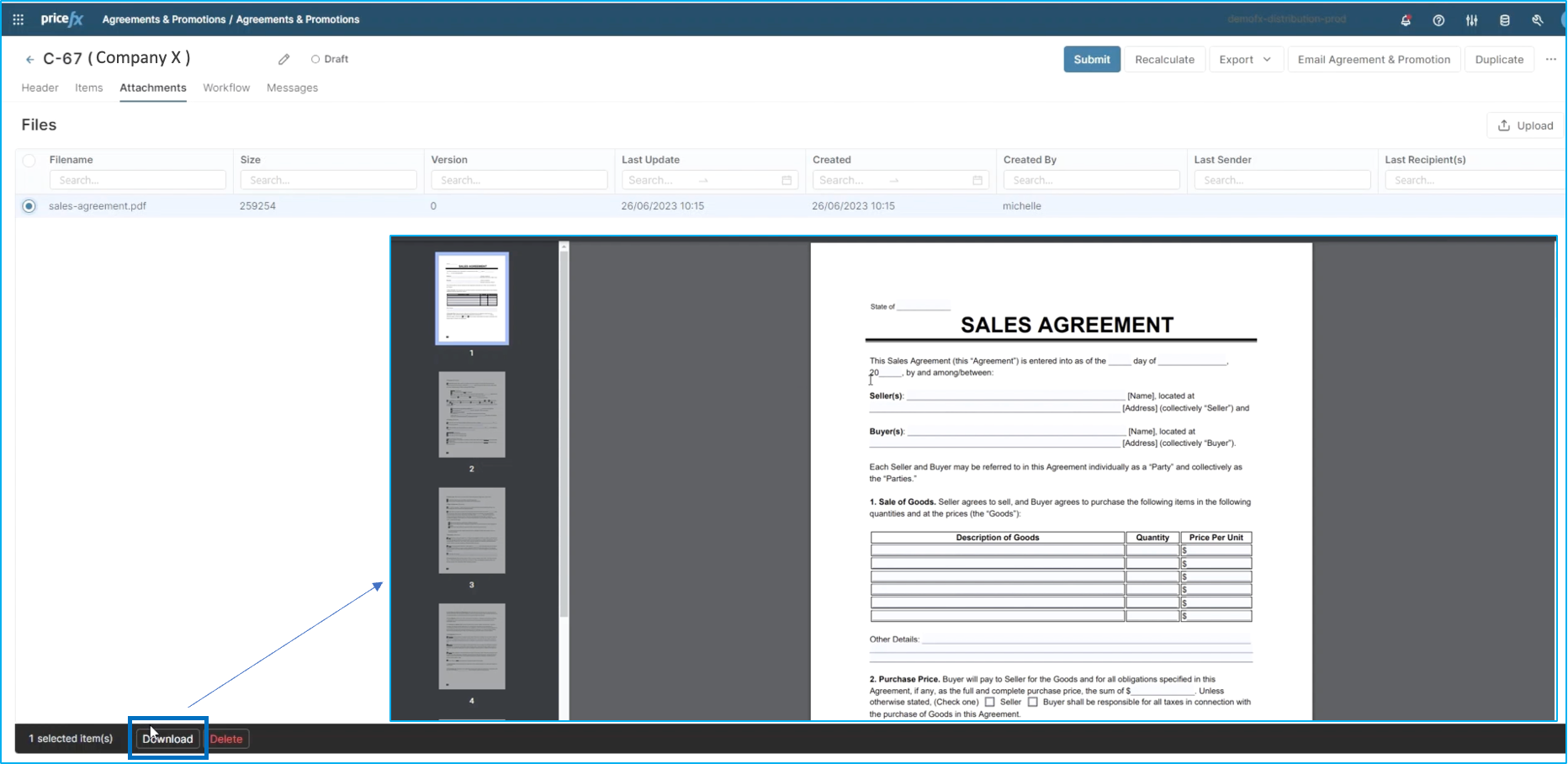The width and height of the screenshot is (1568, 764).
Task: Click the Duplicate button
Action: [x=1499, y=59]
